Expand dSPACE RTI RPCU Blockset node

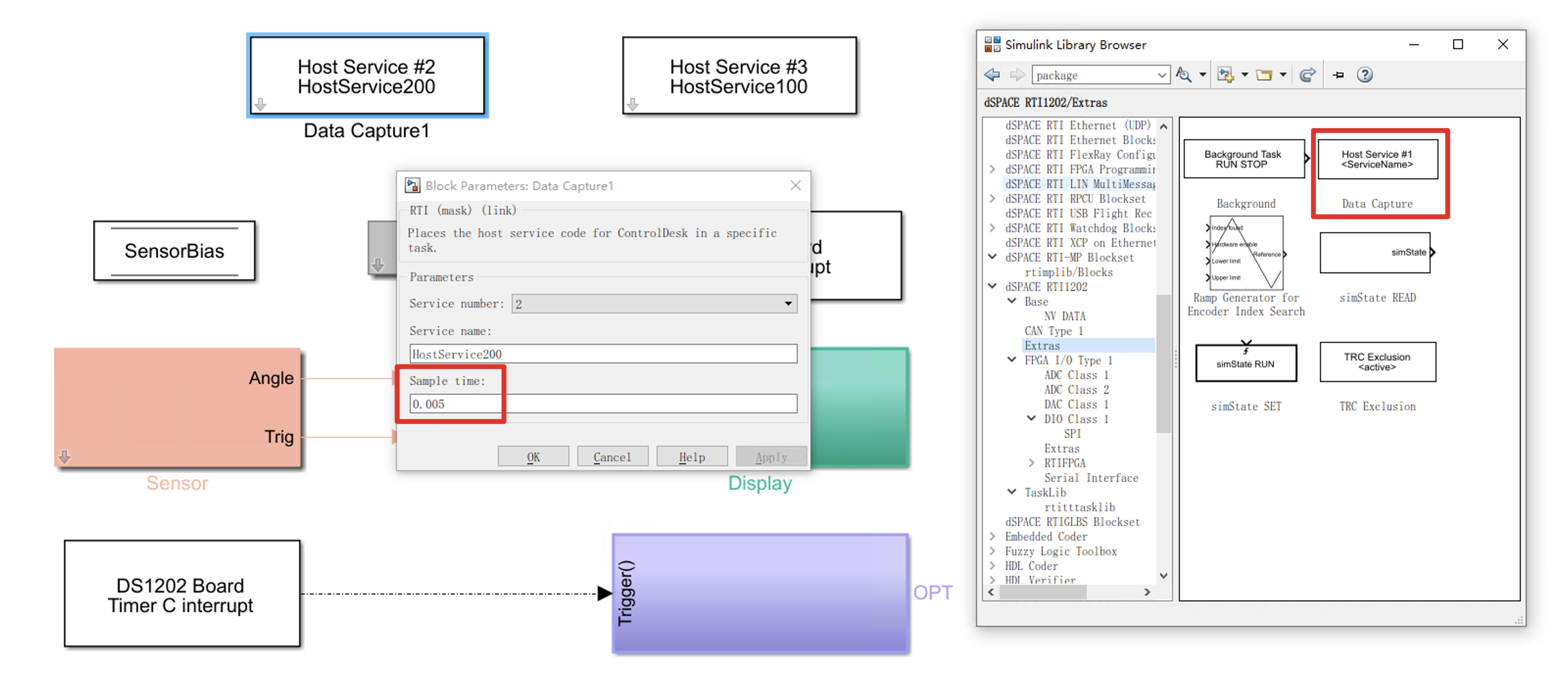pos(993,198)
